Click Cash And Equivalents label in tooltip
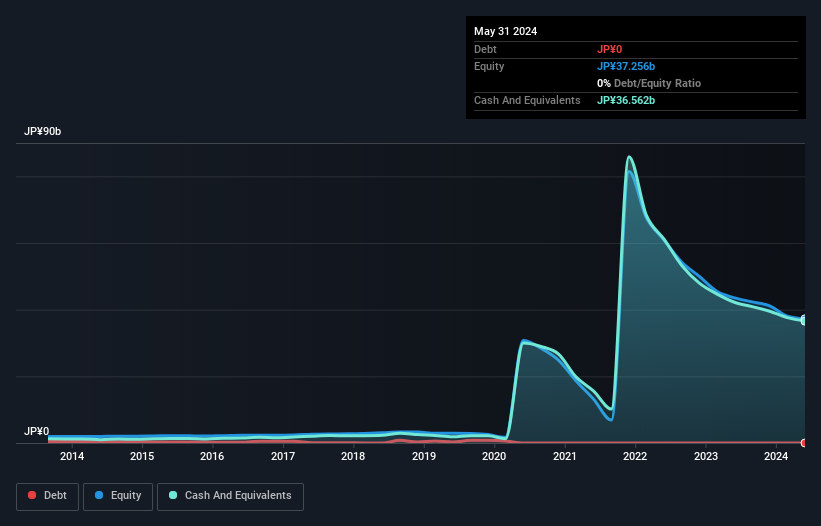 point(527,100)
